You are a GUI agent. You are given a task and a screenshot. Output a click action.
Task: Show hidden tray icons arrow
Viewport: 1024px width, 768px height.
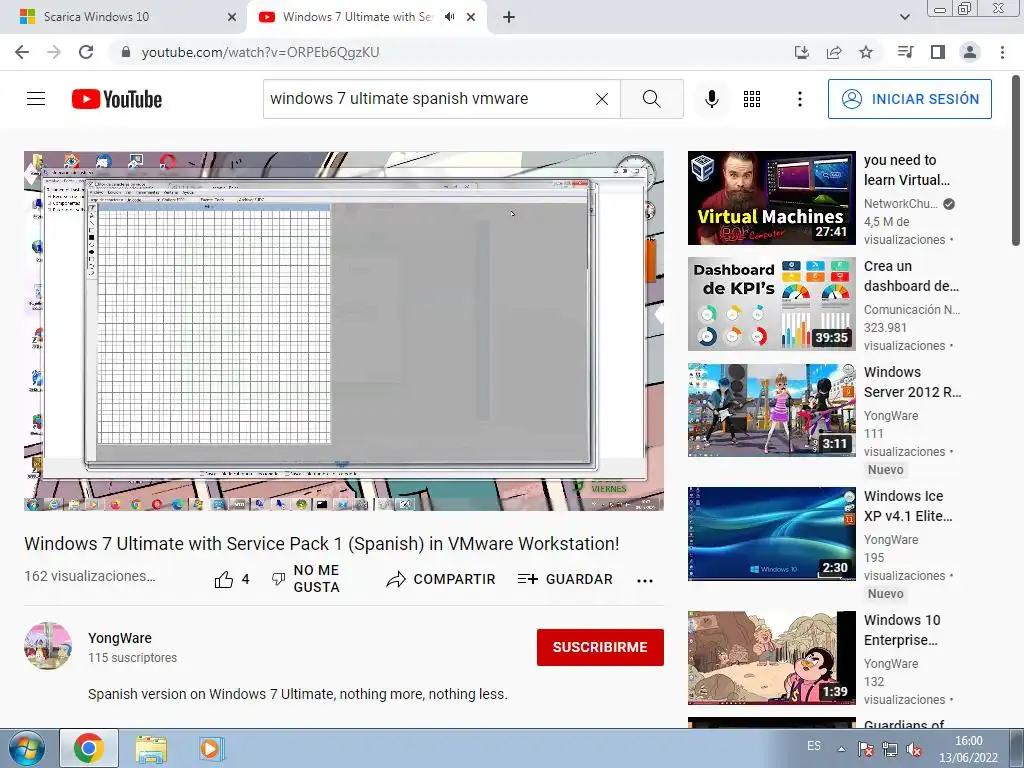(x=841, y=749)
